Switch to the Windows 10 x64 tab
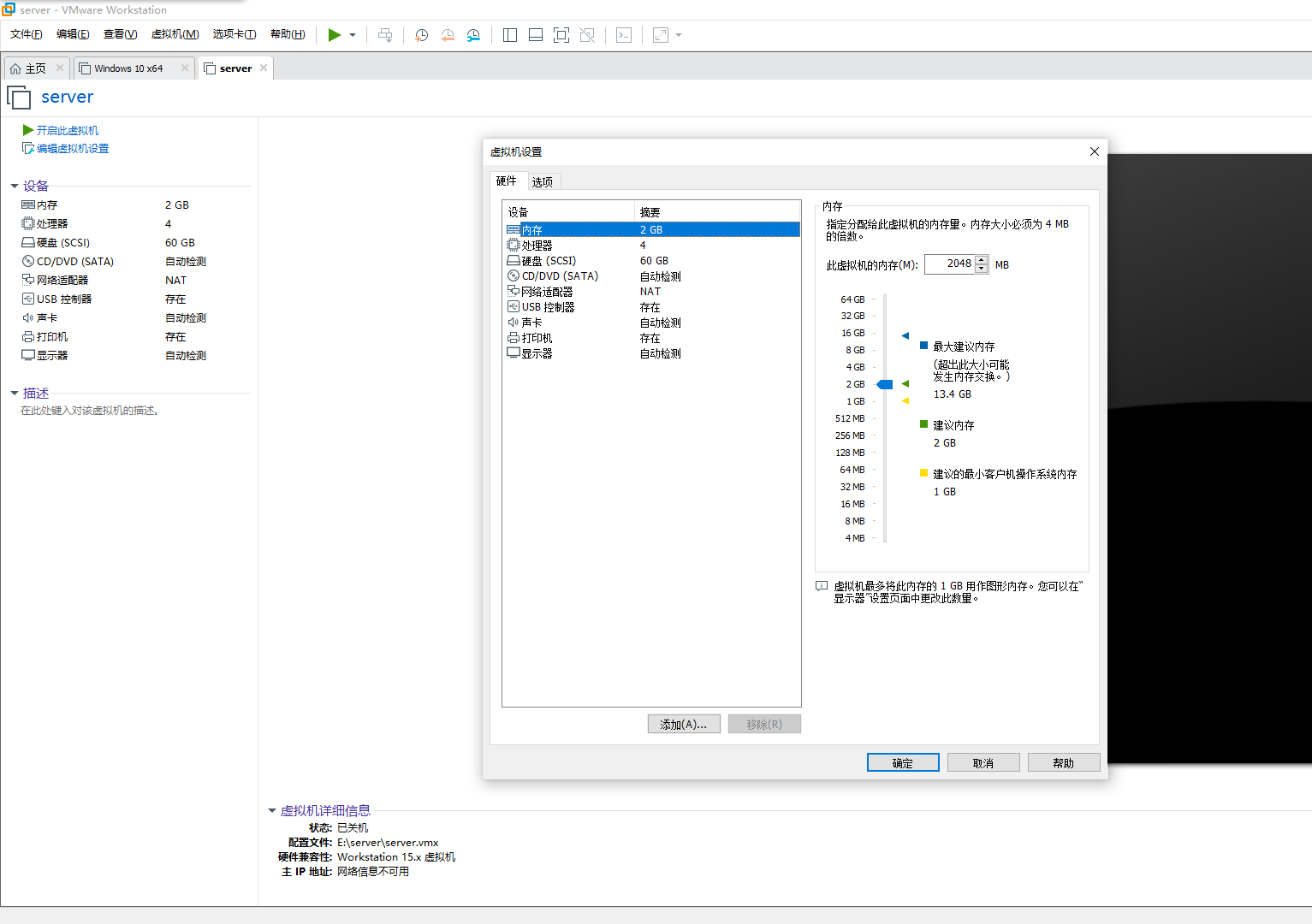The width and height of the screenshot is (1312, 924). pos(128,68)
